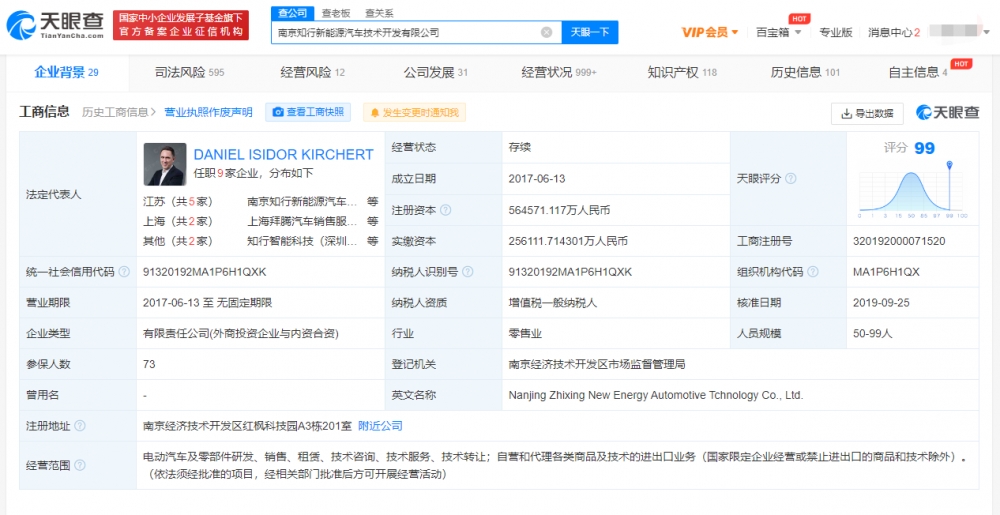Open the 司法风险 tab
Viewport: 1000px width, 515px height.
pyautogui.click(x=189, y=73)
